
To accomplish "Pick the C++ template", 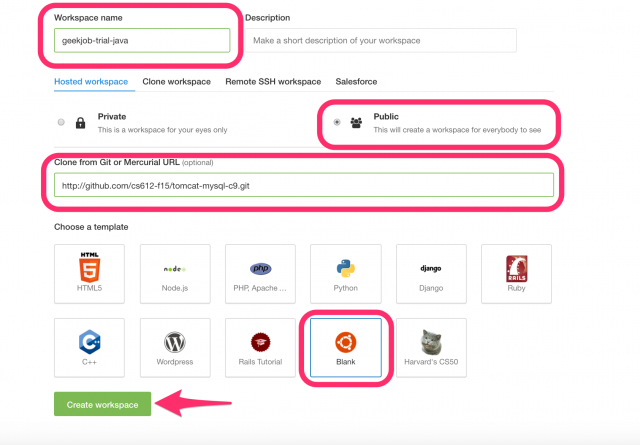I will [x=89, y=348].
